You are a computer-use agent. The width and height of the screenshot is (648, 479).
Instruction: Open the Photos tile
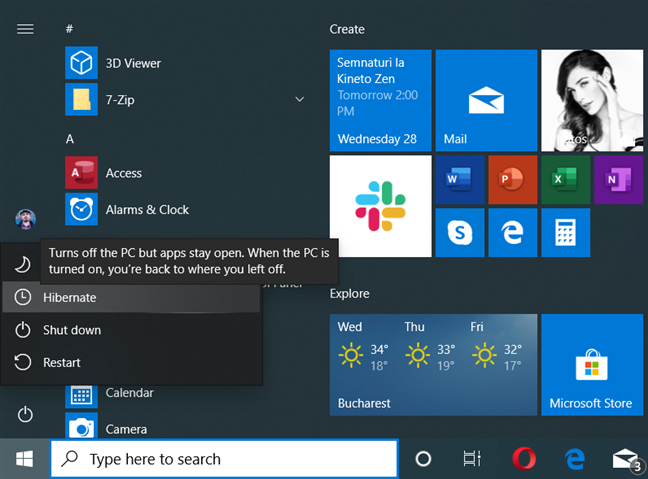coord(592,100)
